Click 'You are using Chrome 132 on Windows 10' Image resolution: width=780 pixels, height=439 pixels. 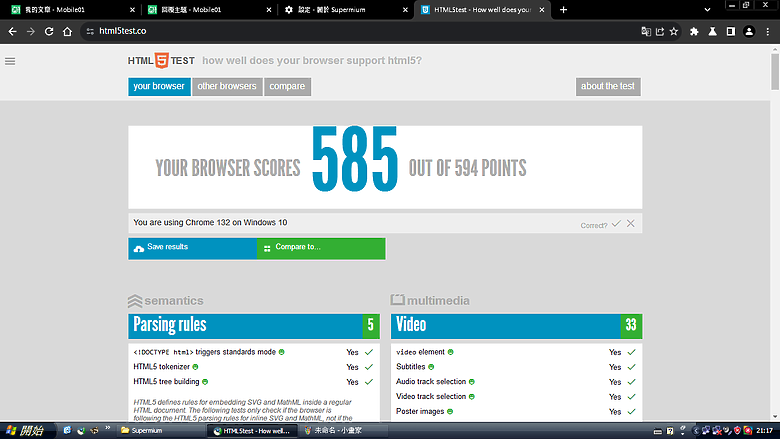pyautogui.click(x=210, y=223)
